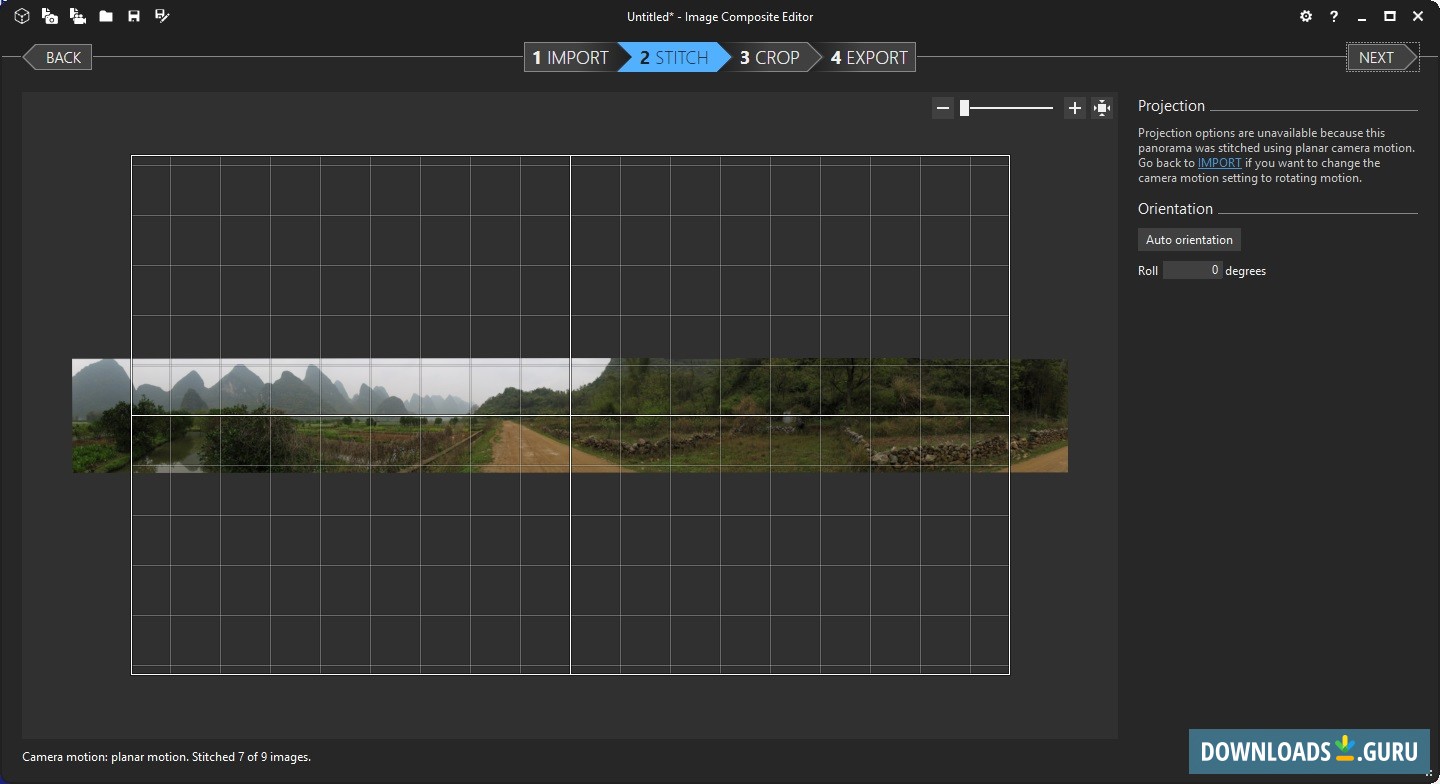
Task: Open settings via gear icon
Action: pyautogui.click(x=1305, y=16)
